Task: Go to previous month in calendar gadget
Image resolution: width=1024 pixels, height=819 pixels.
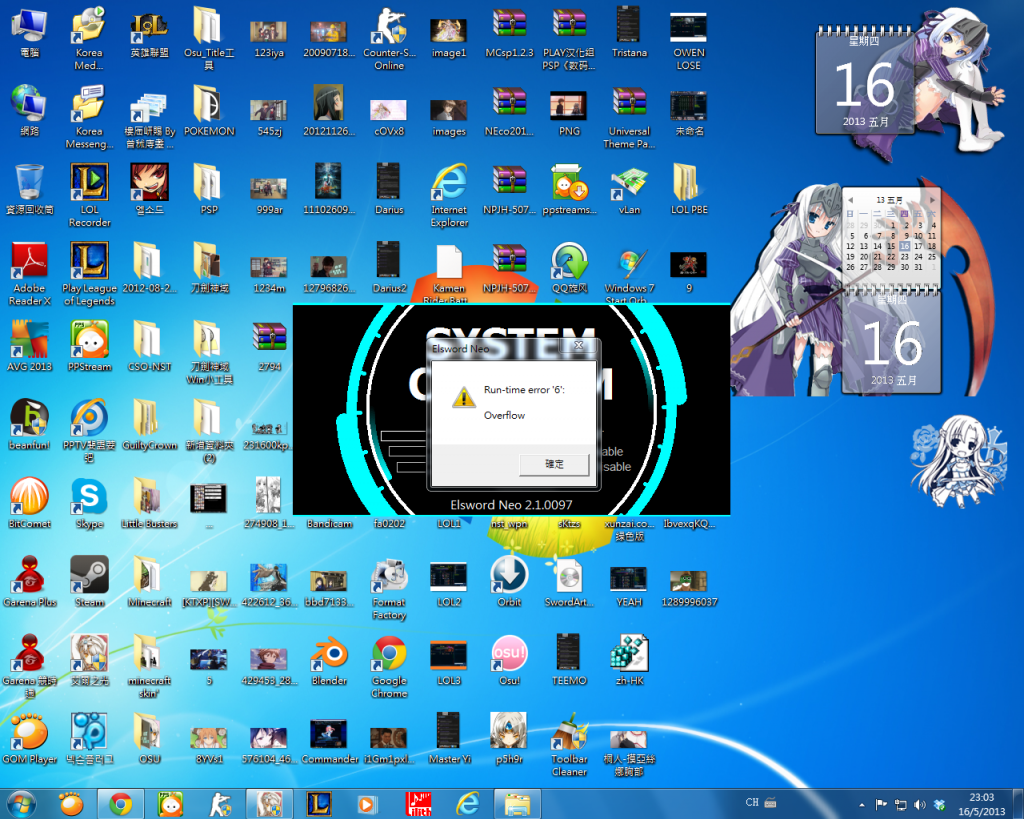Action: pyautogui.click(x=849, y=200)
